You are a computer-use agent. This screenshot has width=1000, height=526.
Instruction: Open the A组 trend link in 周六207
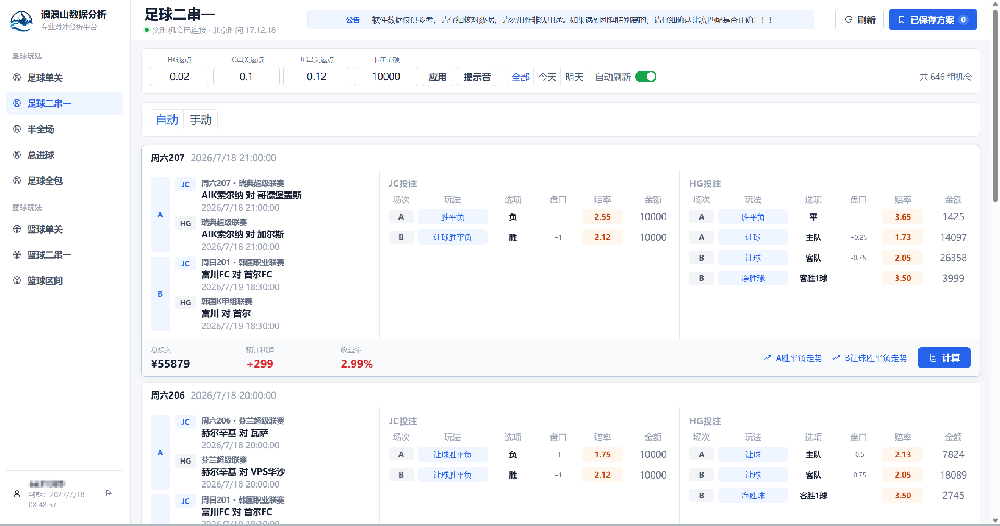point(793,358)
